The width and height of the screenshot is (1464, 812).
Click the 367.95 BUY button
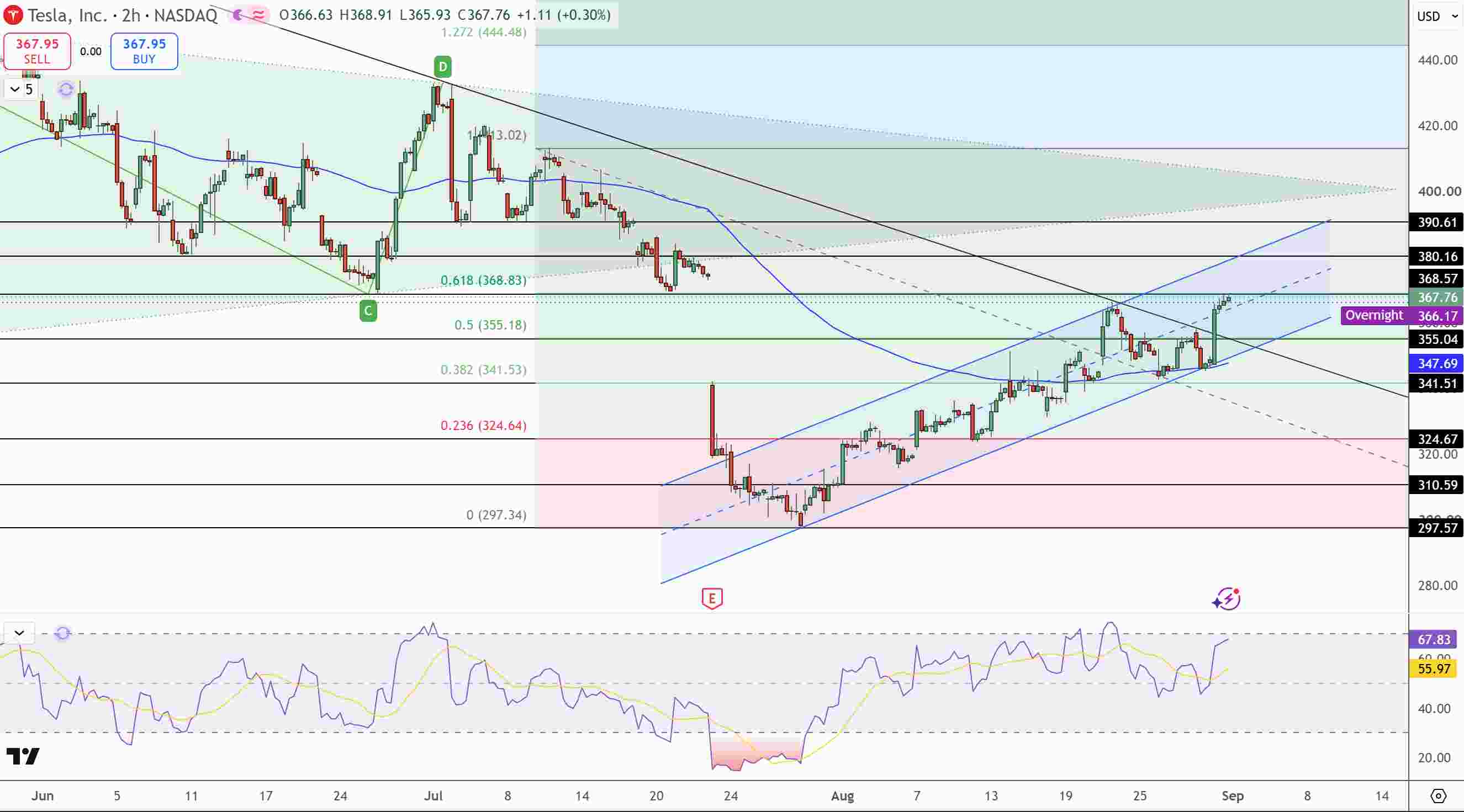[x=144, y=51]
